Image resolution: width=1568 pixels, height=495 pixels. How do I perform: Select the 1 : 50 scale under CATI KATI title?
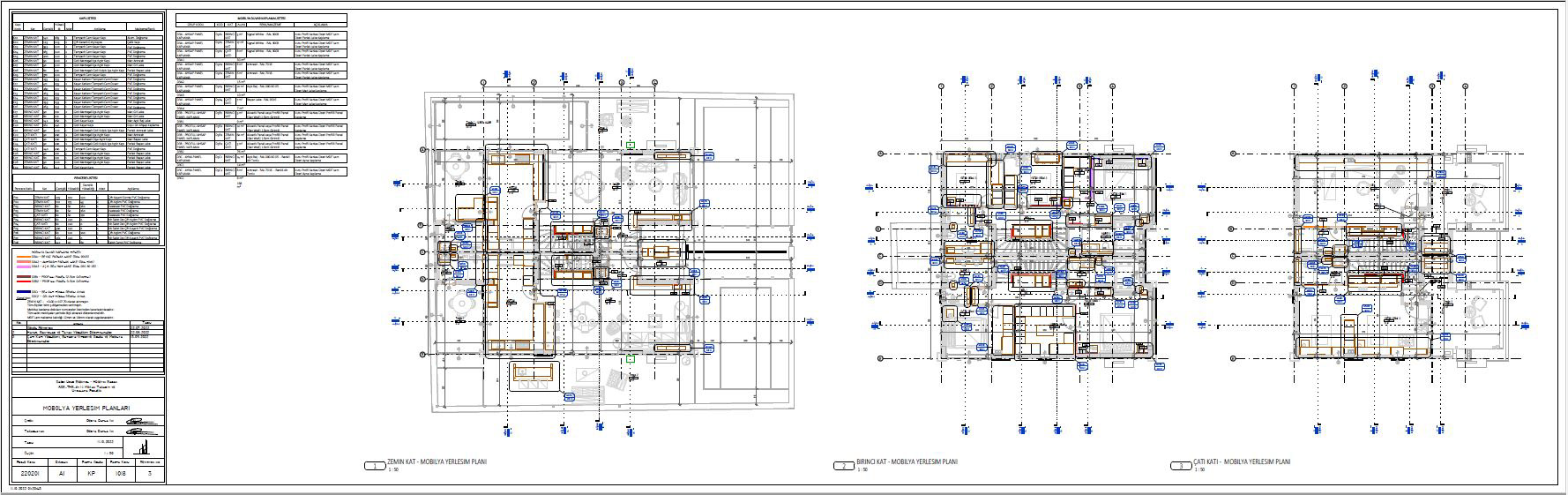[1198, 470]
